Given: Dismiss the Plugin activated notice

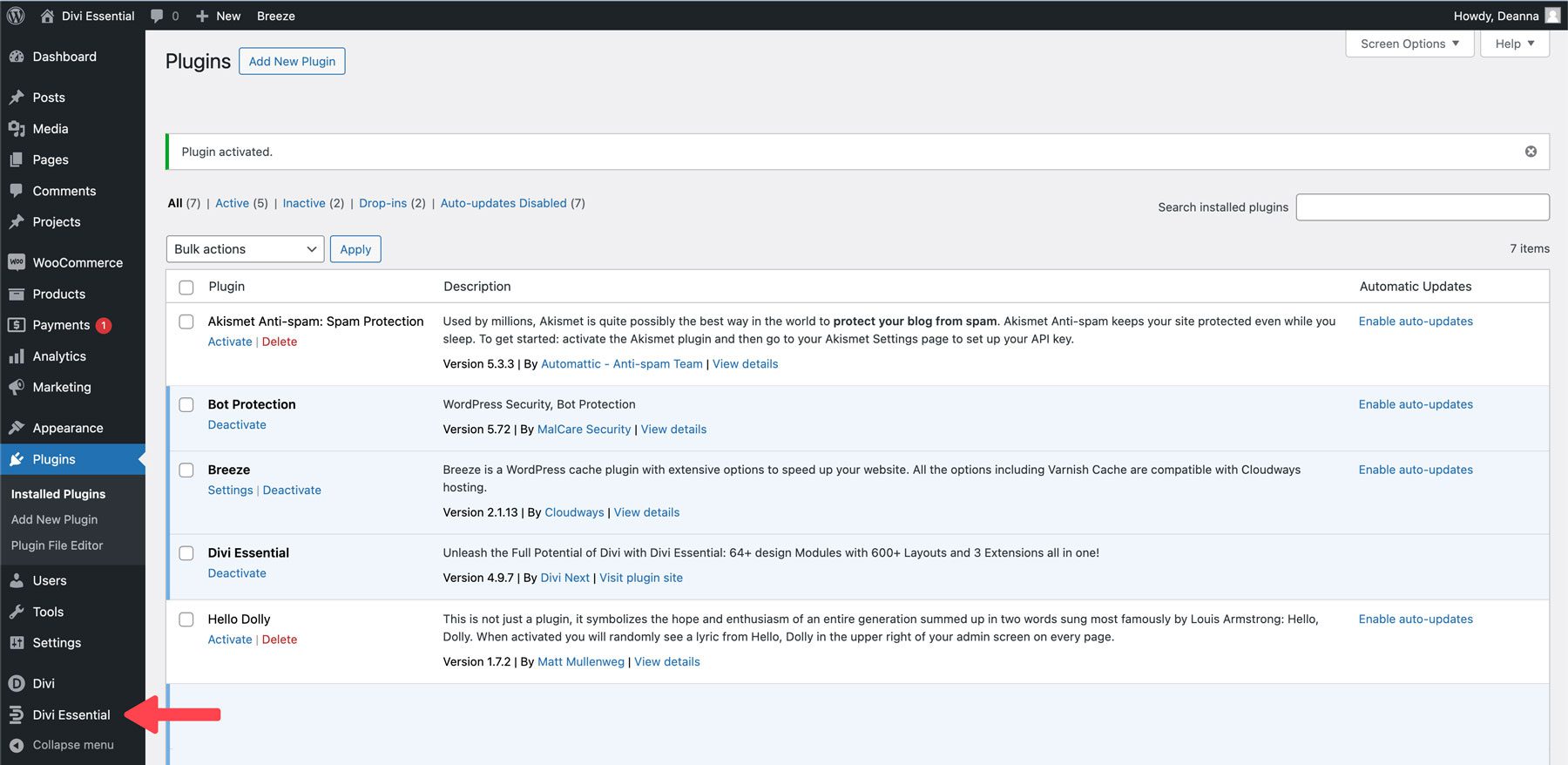Looking at the screenshot, I should click(x=1531, y=152).
